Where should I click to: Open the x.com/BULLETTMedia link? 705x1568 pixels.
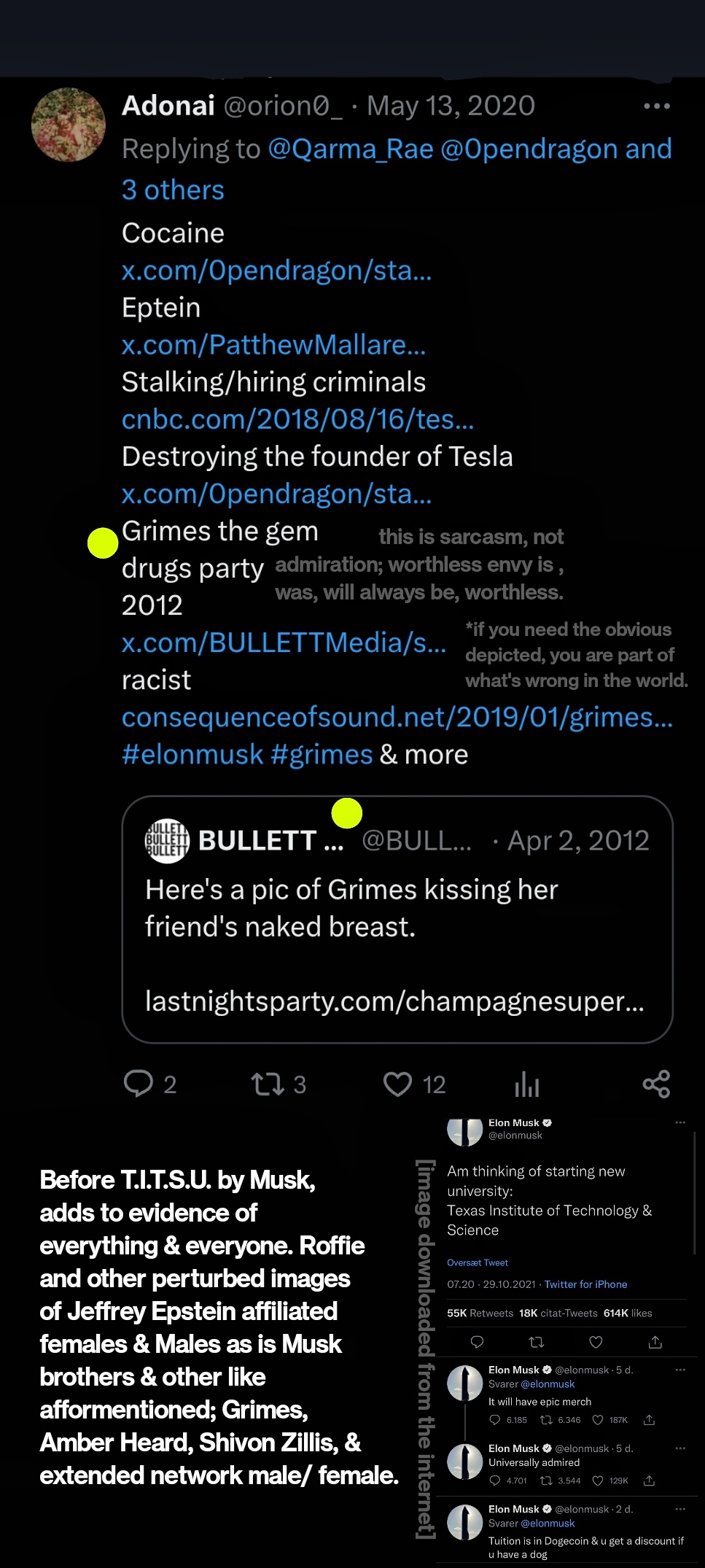(284, 643)
